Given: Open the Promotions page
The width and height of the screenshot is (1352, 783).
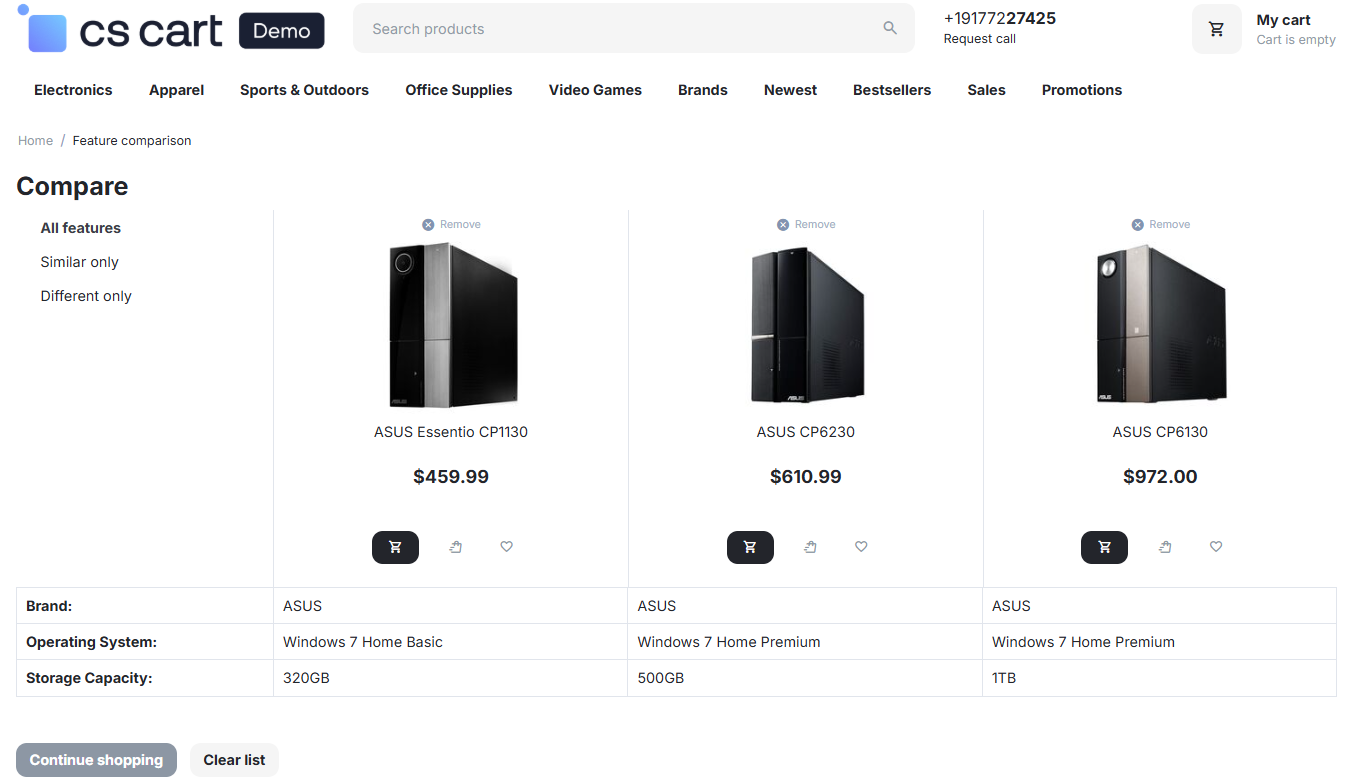Looking at the screenshot, I should tap(1082, 90).
